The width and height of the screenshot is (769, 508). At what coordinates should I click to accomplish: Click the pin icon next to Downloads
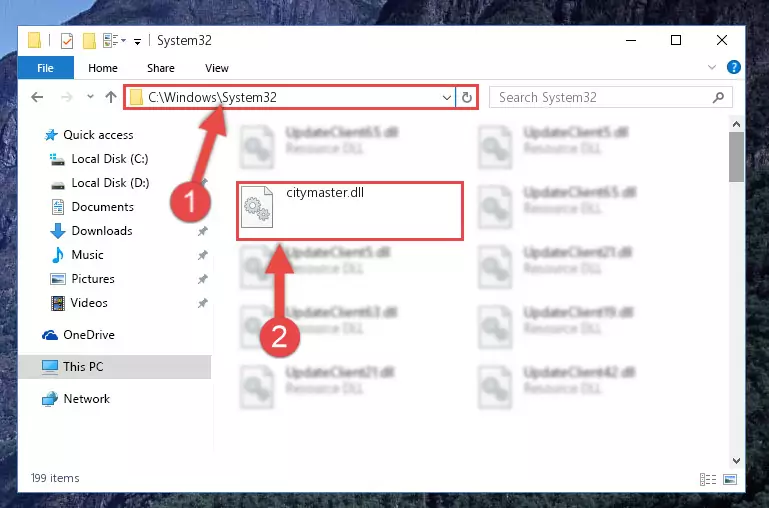(x=203, y=231)
